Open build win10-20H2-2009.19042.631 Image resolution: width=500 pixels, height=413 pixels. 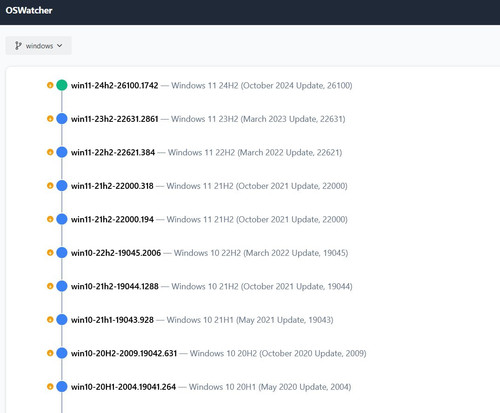124,353
